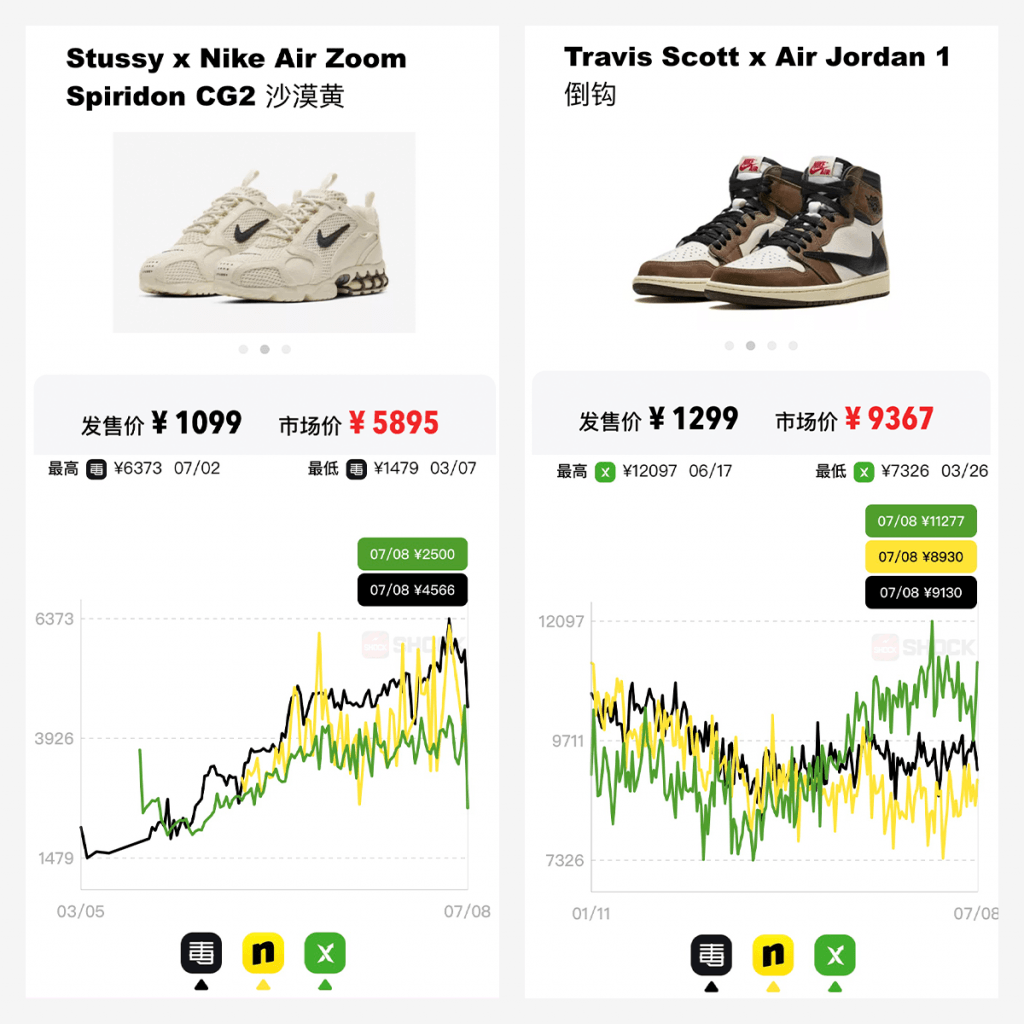Select the 毒 app icon below the Stussy chart
The width and height of the screenshot is (1024, 1024).
(x=200, y=955)
